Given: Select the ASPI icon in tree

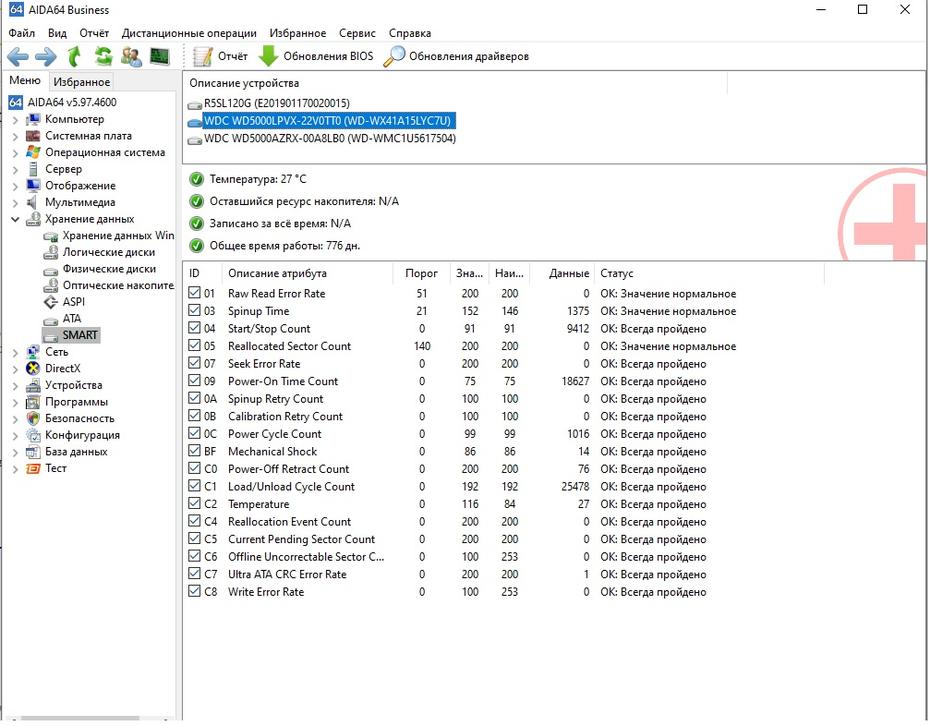Looking at the screenshot, I should pos(51,302).
